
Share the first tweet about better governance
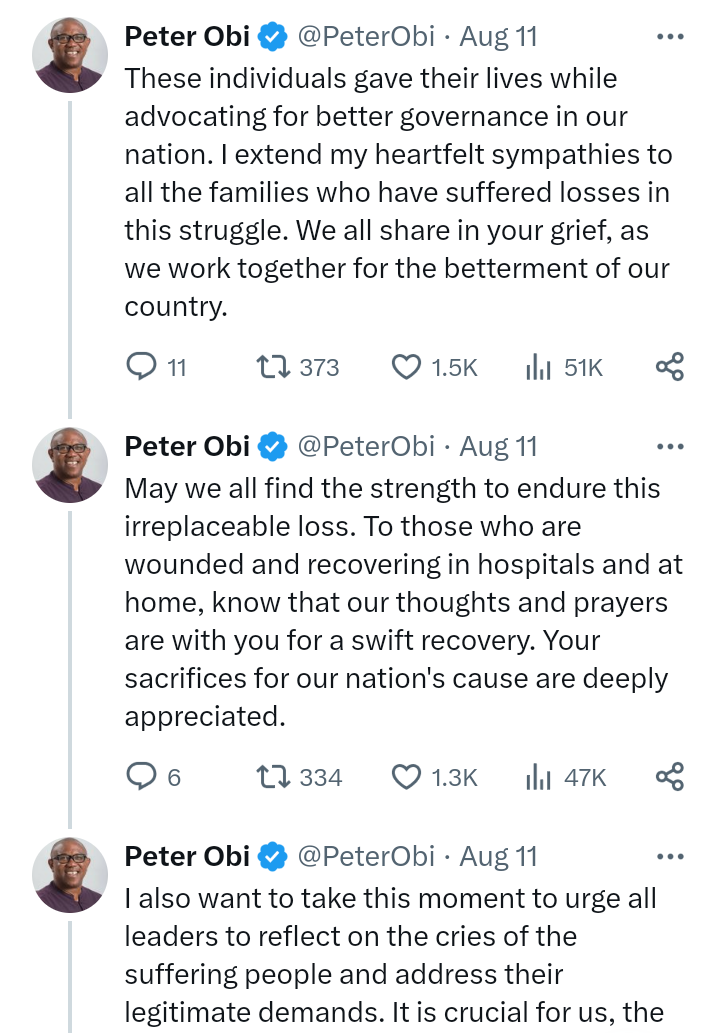click(669, 368)
